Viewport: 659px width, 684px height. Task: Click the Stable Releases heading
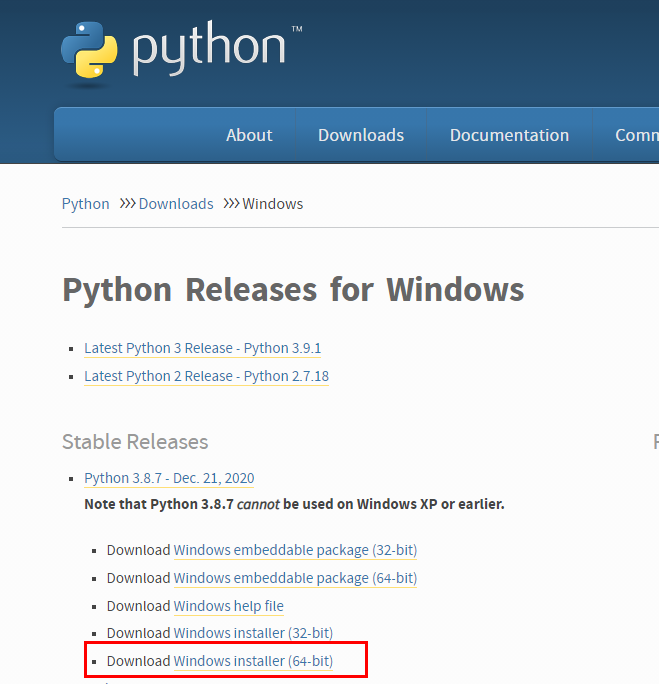coord(135,441)
